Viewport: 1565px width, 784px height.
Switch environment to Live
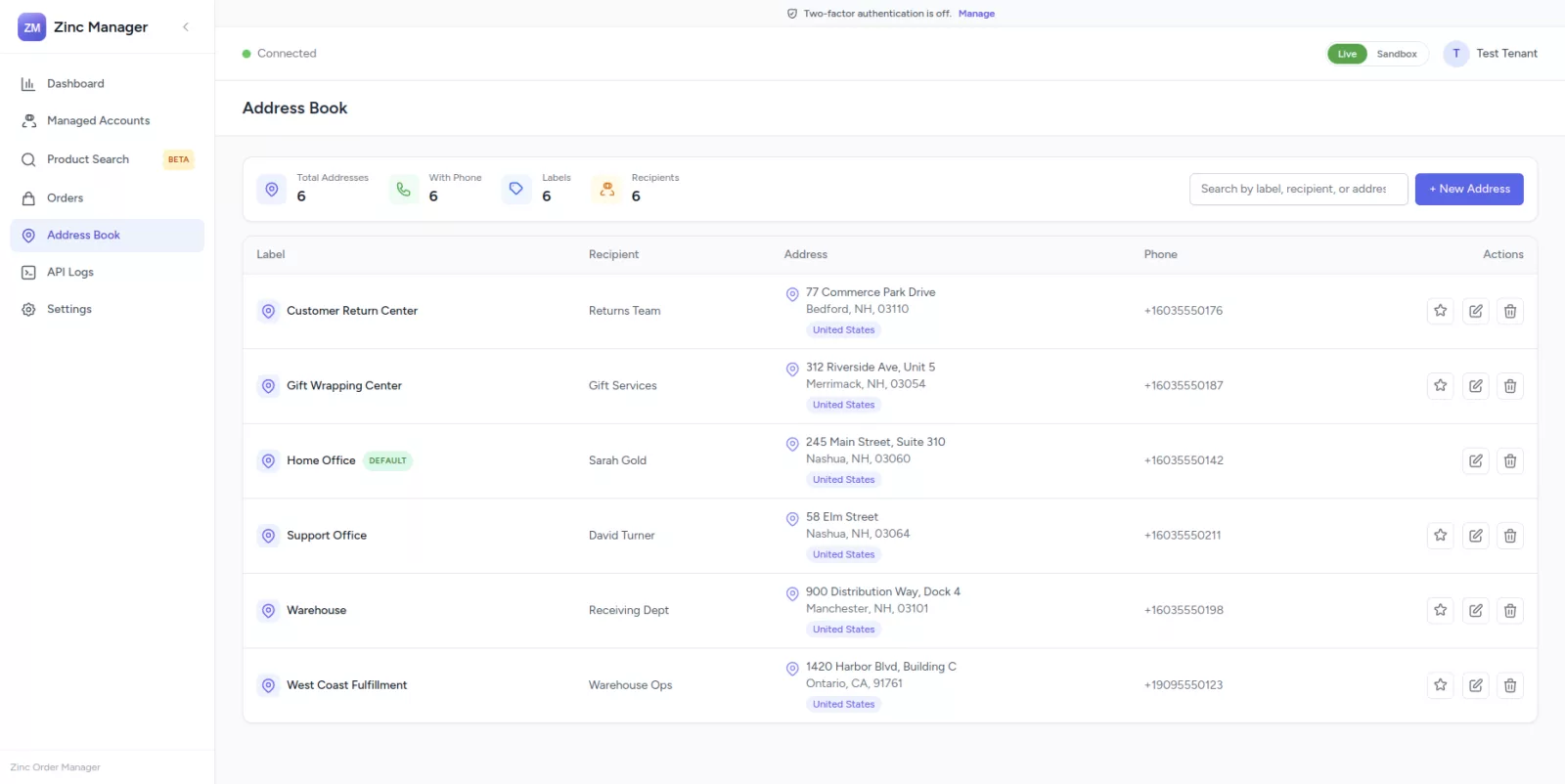pyautogui.click(x=1347, y=54)
